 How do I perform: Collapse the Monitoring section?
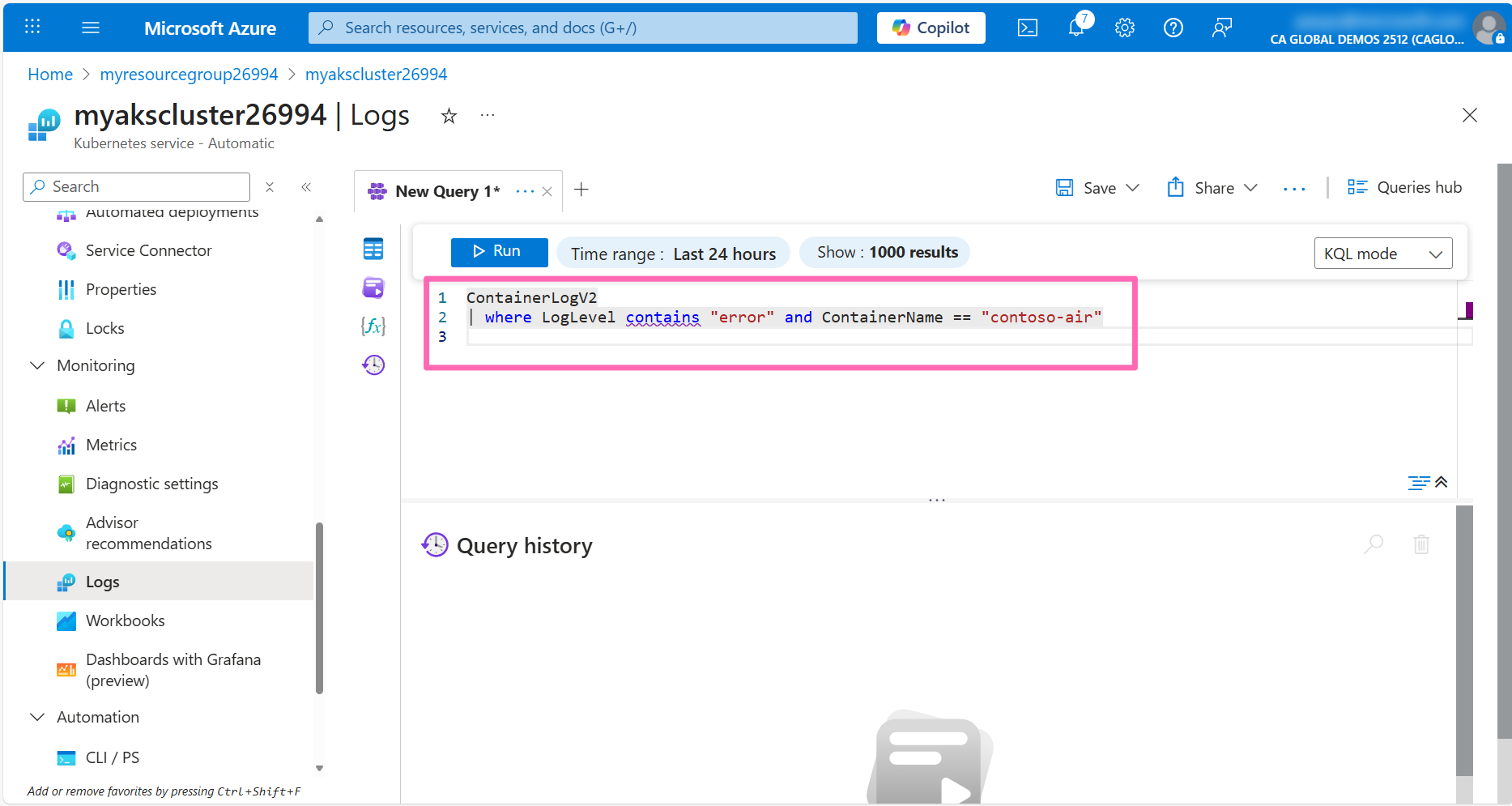pyautogui.click(x=37, y=365)
